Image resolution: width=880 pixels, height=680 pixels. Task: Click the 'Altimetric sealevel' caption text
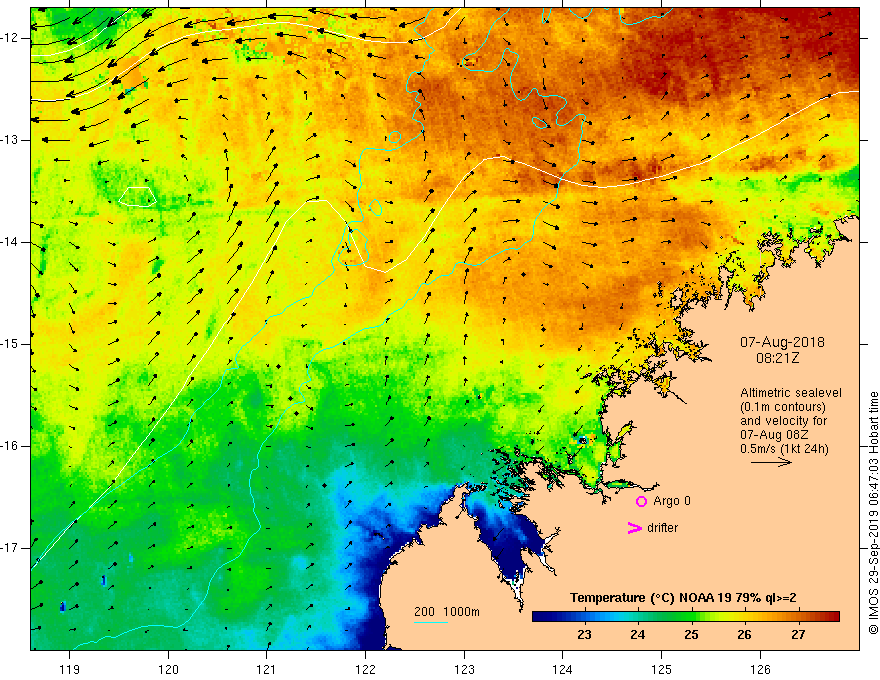(791, 393)
